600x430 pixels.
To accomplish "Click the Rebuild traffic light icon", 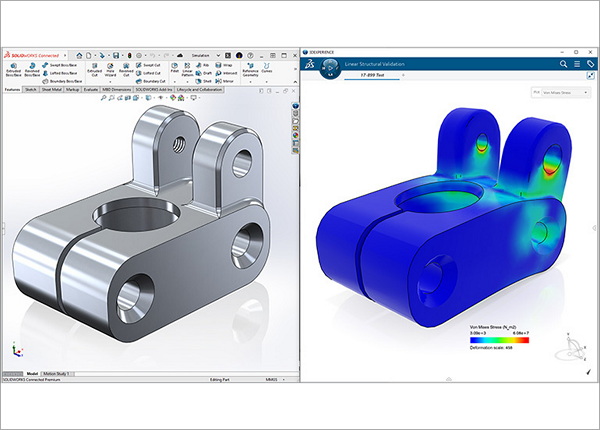I will 129,55.
